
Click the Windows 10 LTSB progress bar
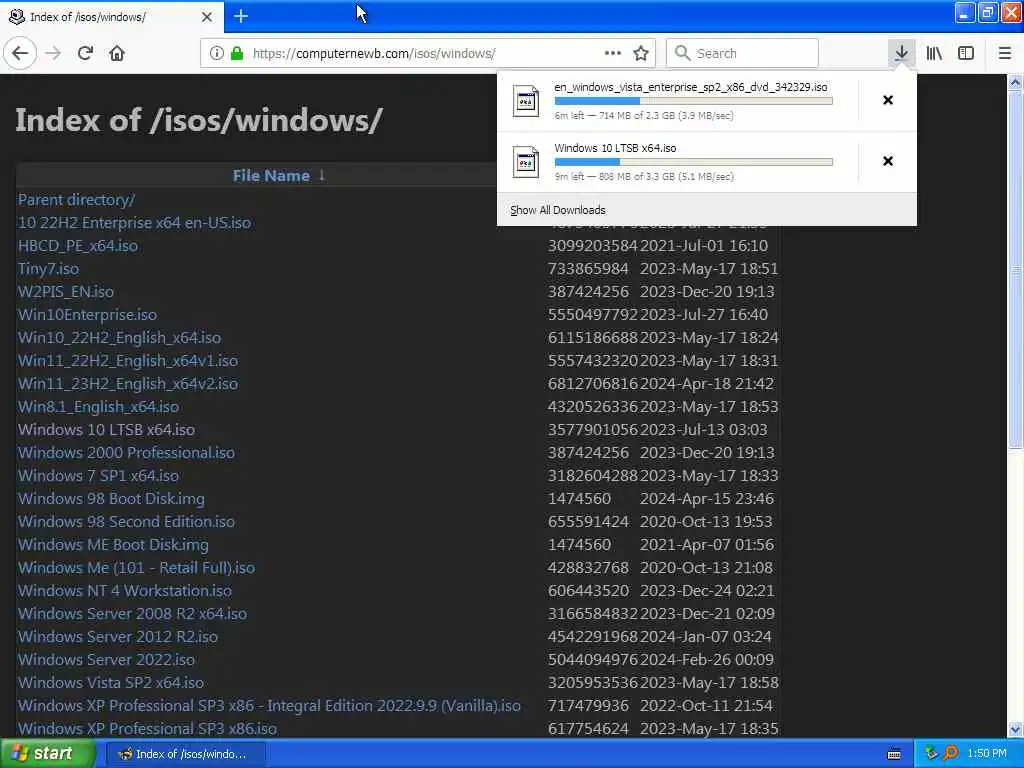pos(694,162)
